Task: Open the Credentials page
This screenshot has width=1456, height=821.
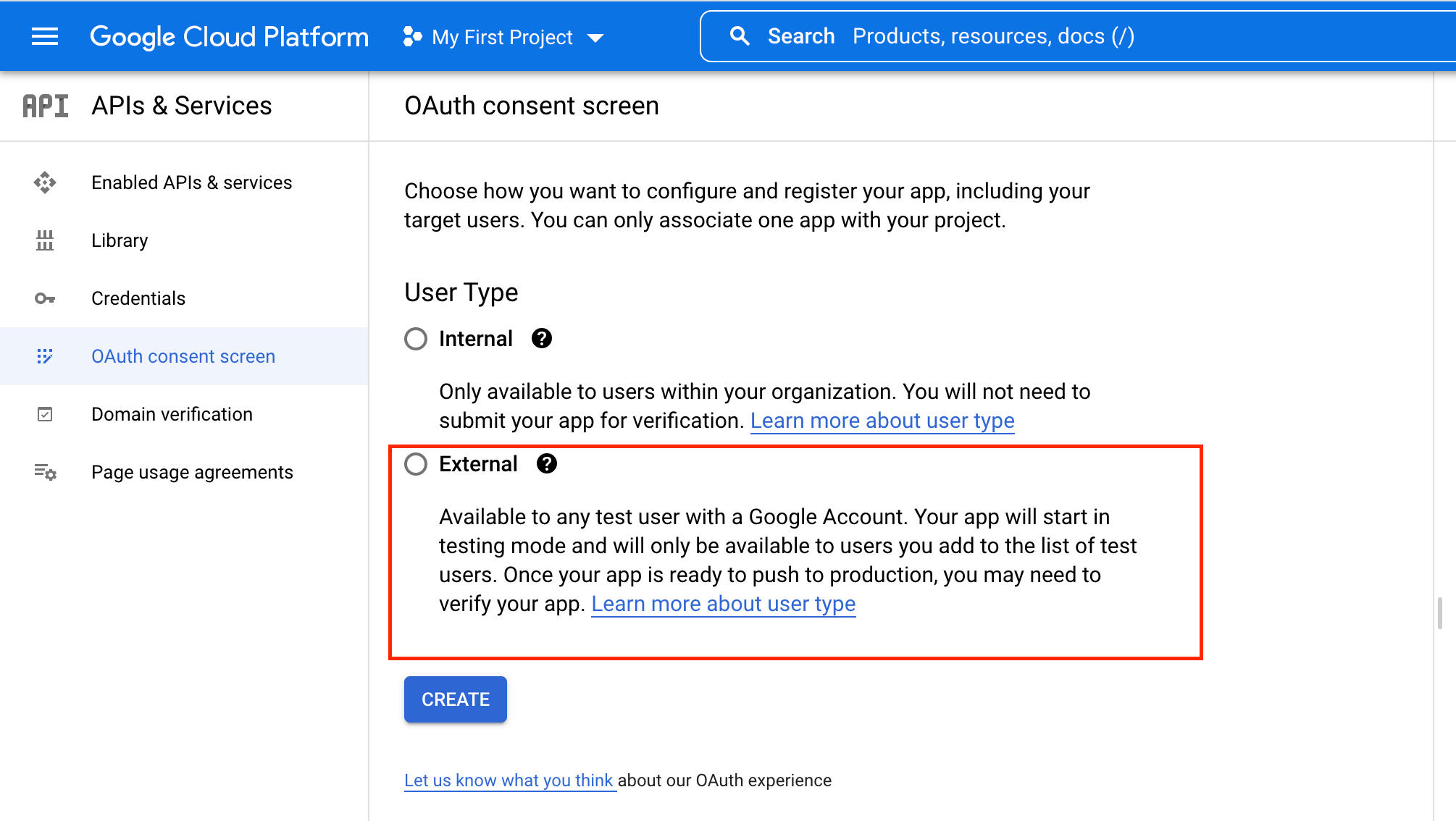Action: pyautogui.click(x=184, y=298)
